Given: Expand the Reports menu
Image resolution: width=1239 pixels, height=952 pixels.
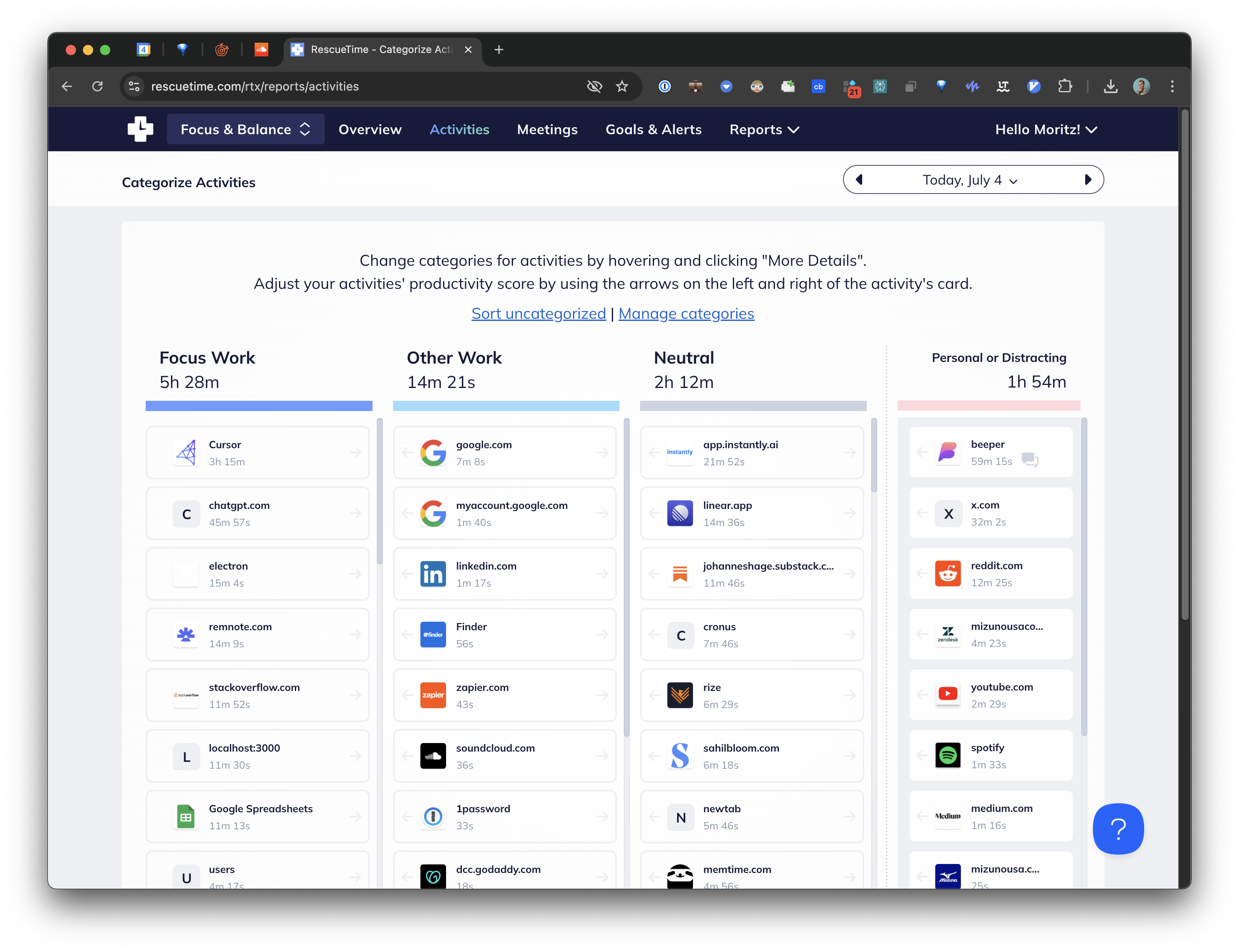Looking at the screenshot, I should coord(764,129).
